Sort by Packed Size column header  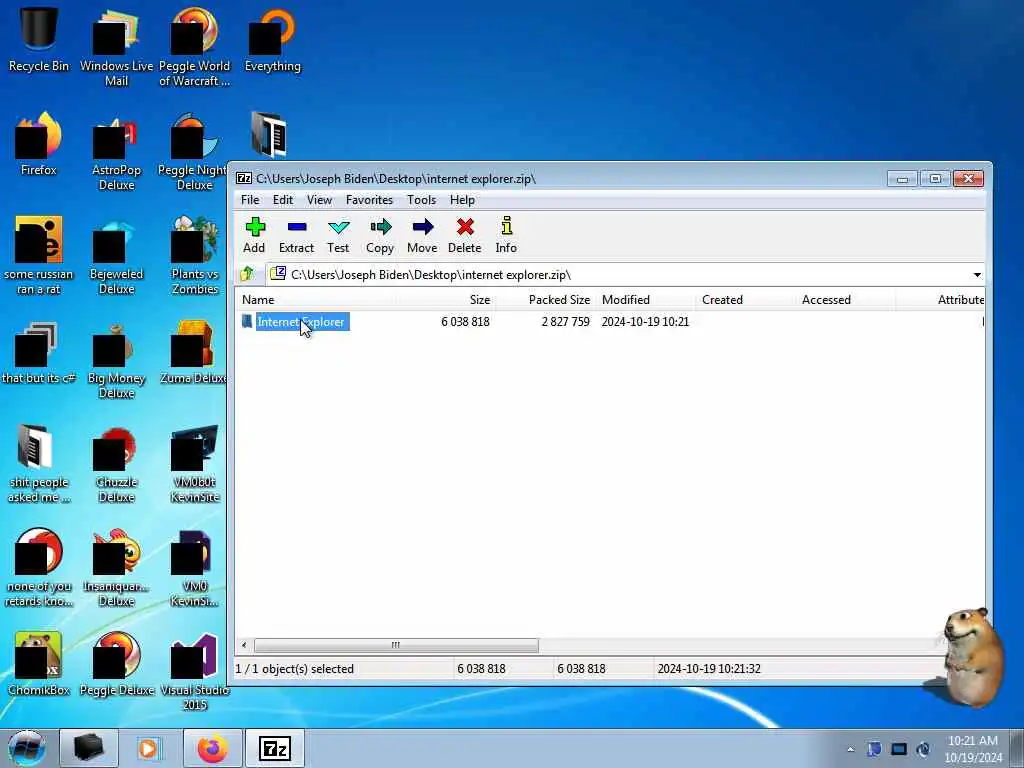pos(546,300)
